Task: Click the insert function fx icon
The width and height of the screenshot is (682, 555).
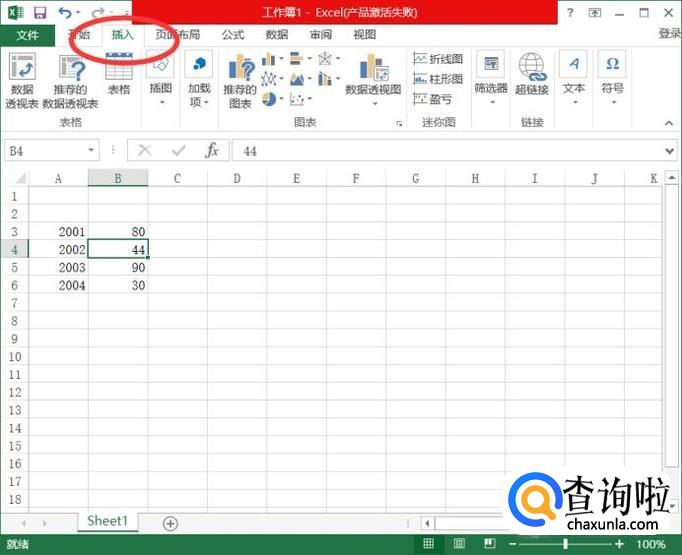Action: pyautogui.click(x=211, y=150)
